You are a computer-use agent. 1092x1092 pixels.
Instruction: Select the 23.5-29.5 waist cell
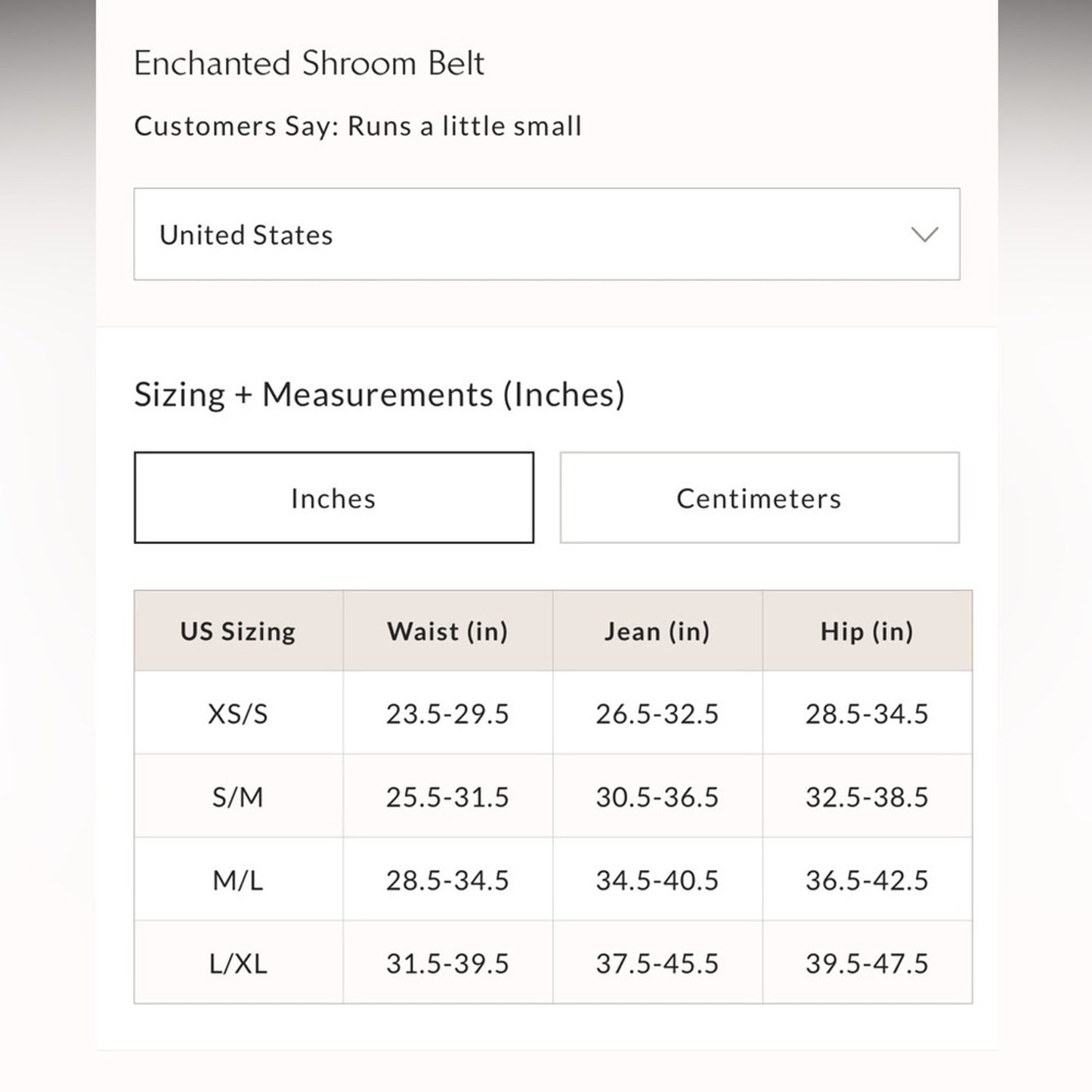447,713
